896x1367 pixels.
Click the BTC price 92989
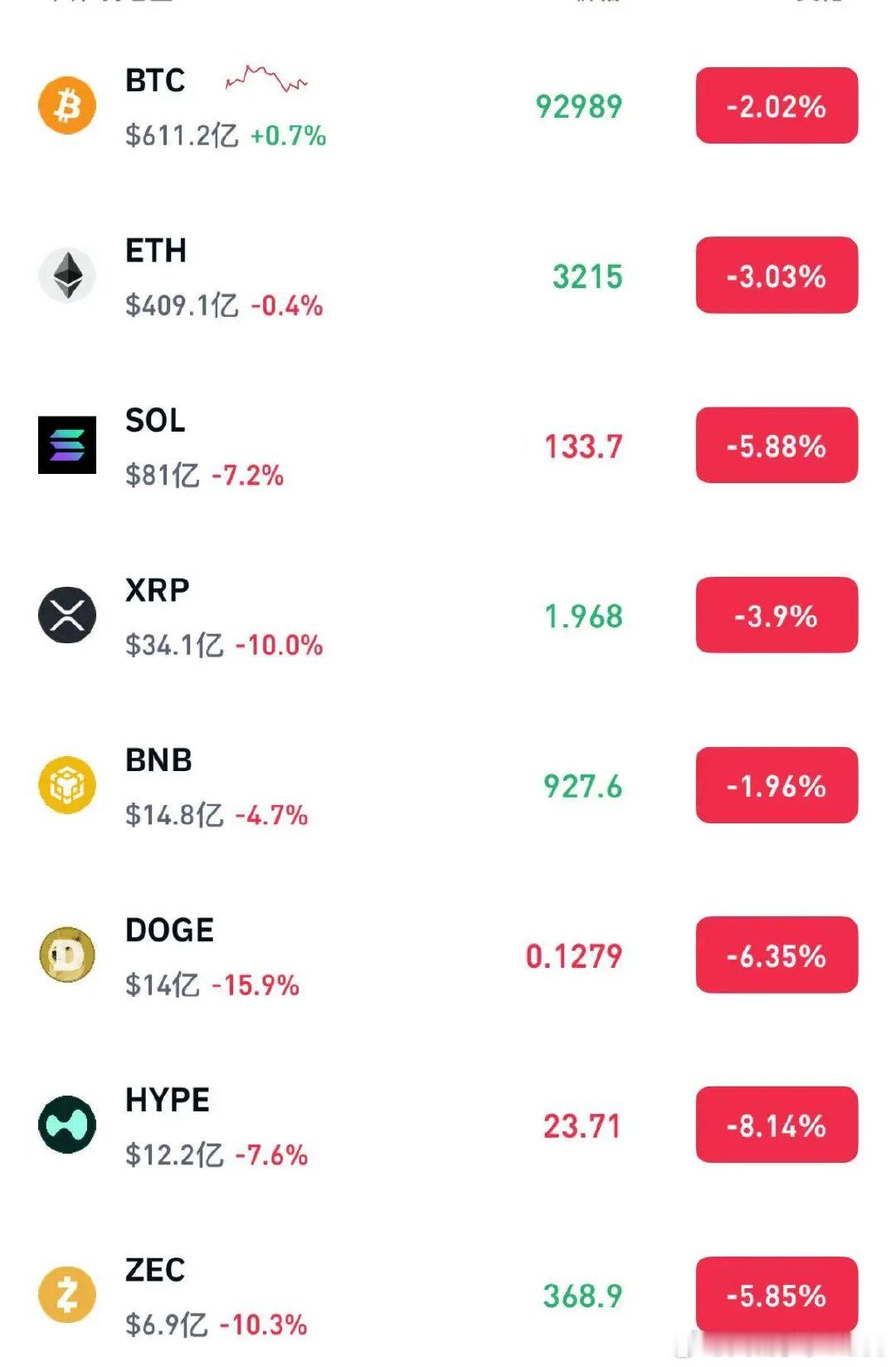pos(579,106)
